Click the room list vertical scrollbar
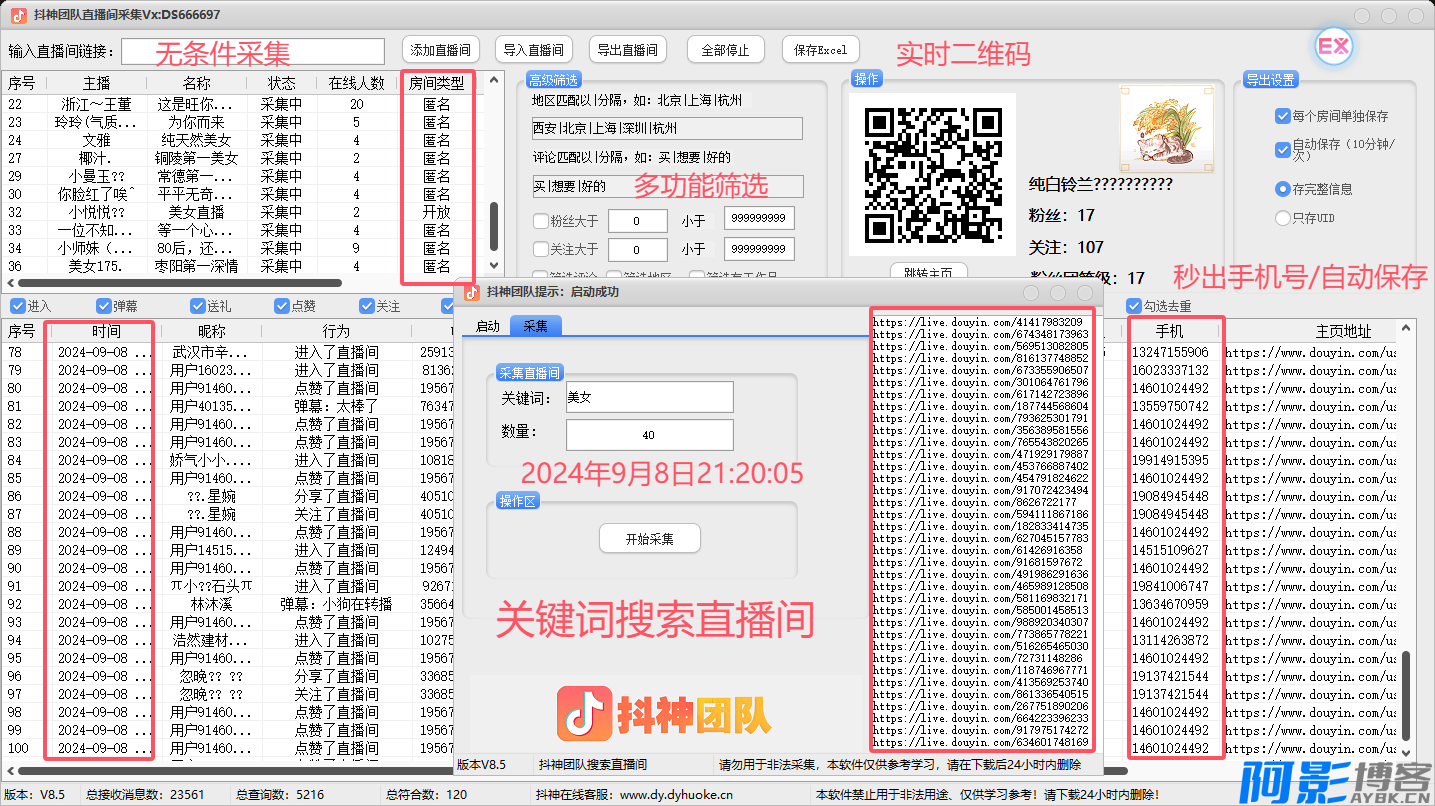Screen dimensions: 1435x806 coord(493,228)
